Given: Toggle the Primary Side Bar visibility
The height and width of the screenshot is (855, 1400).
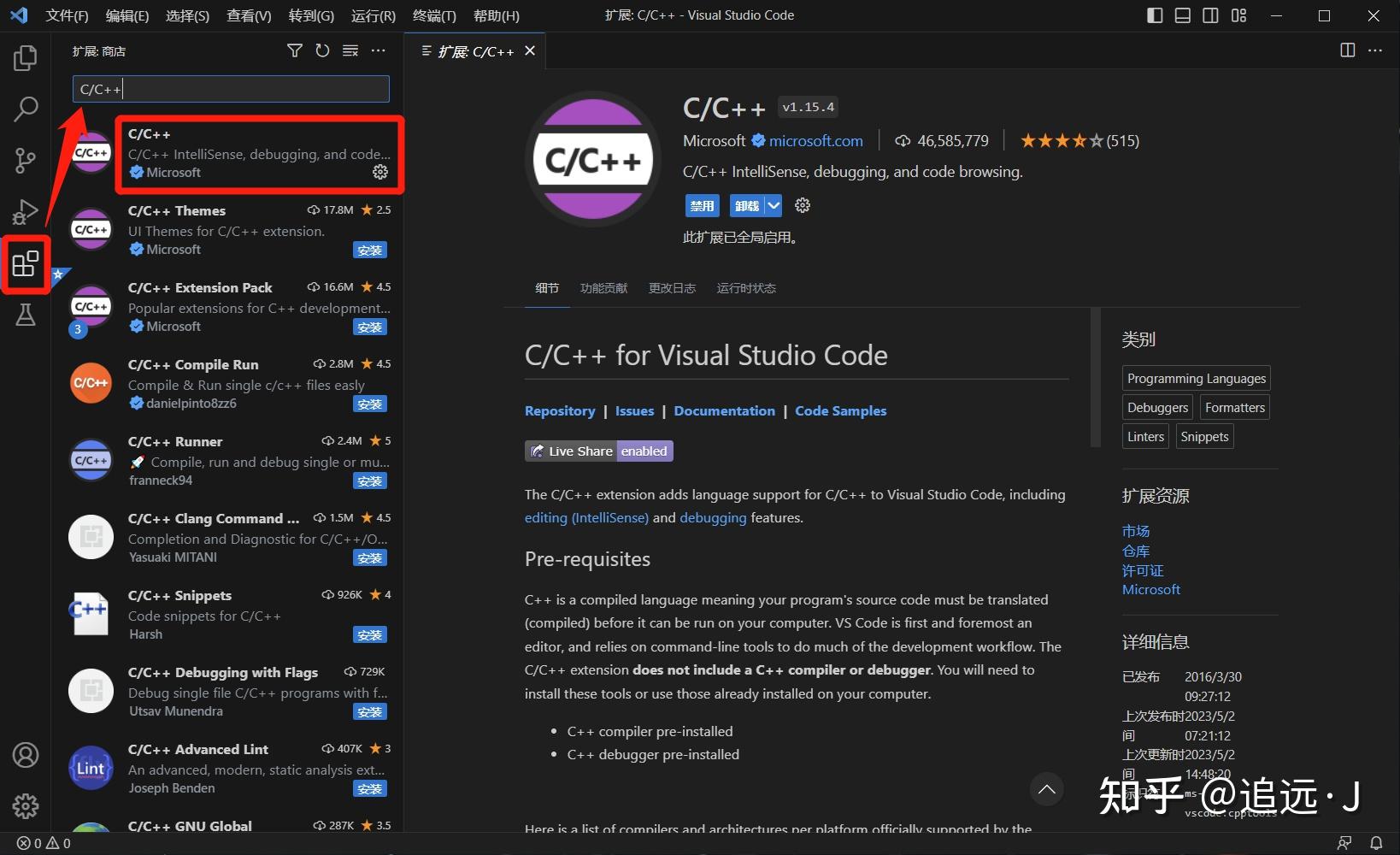Looking at the screenshot, I should point(1154,15).
